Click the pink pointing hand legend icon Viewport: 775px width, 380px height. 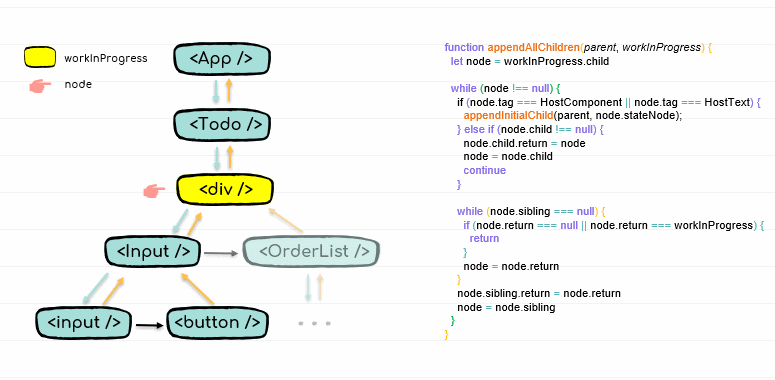click(40, 86)
